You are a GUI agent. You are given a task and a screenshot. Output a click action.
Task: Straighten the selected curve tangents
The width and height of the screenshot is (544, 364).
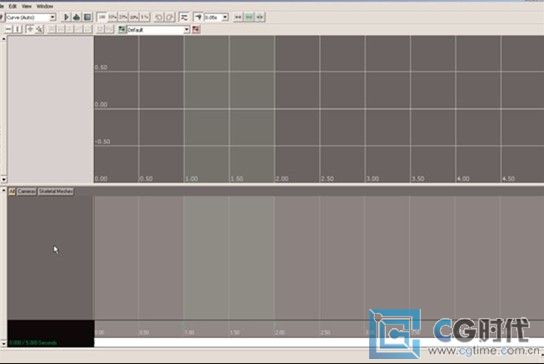pos(109,29)
